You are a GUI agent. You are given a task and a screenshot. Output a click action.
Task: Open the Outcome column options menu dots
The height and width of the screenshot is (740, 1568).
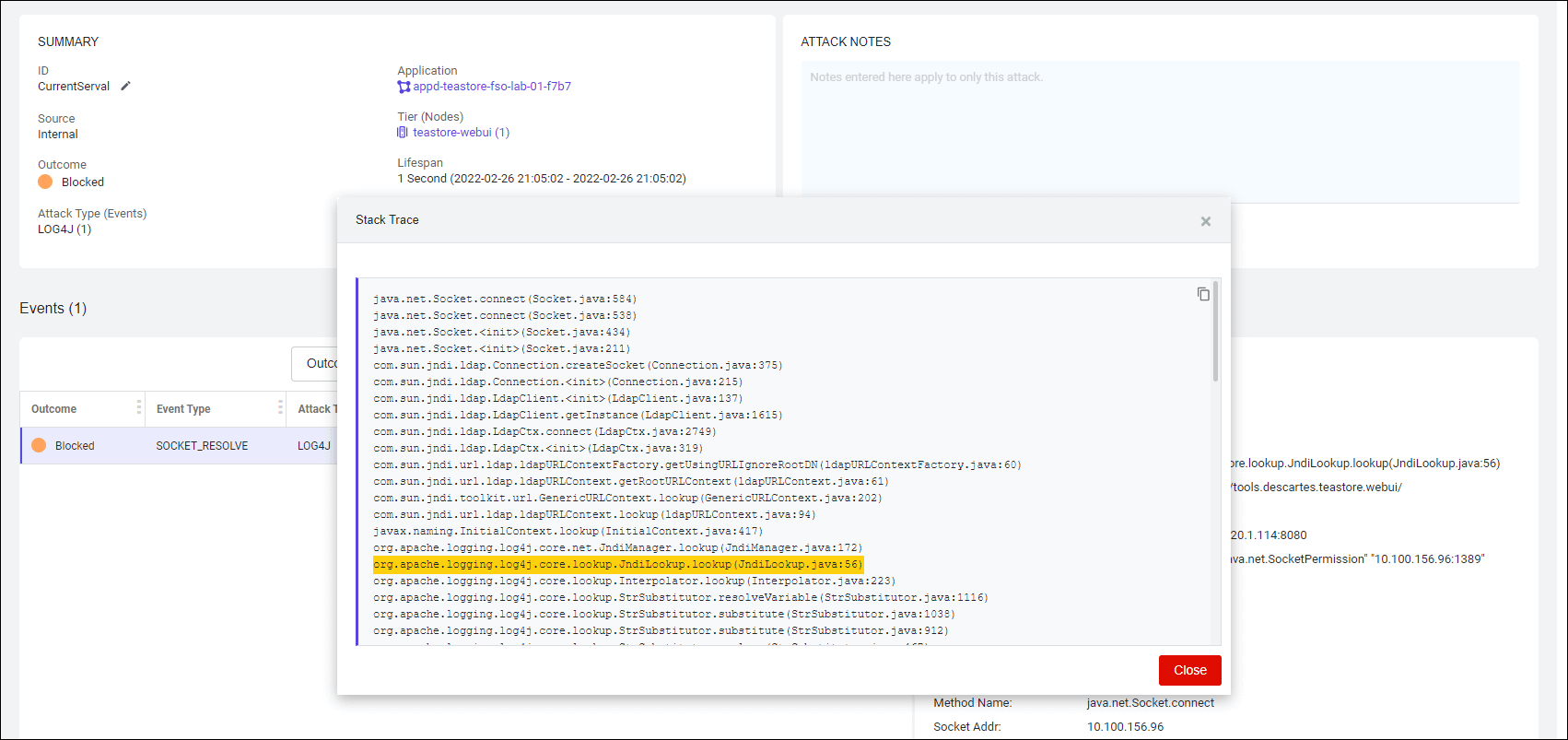coord(139,407)
